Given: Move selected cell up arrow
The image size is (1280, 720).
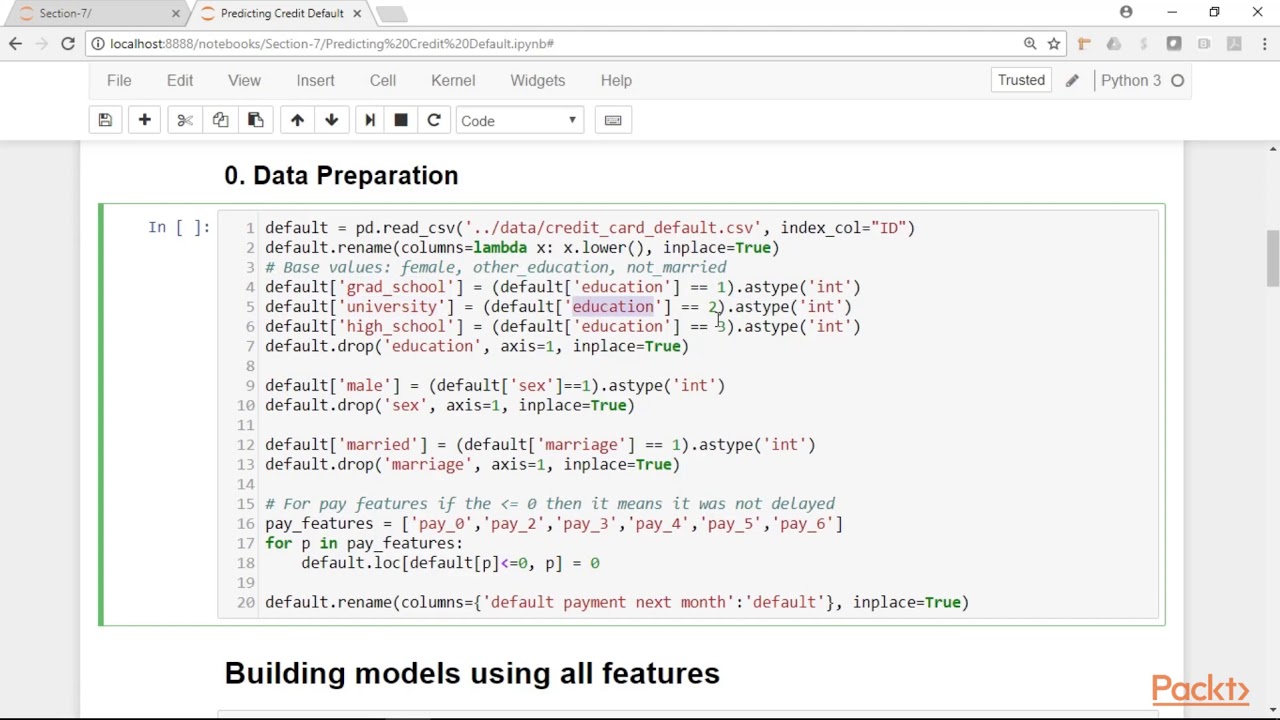Looking at the screenshot, I should point(297,120).
